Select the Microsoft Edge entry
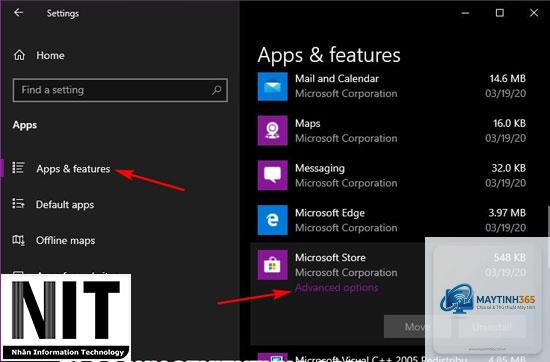Image resolution: width=550 pixels, height=362 pixels. [x=391, y=220]
